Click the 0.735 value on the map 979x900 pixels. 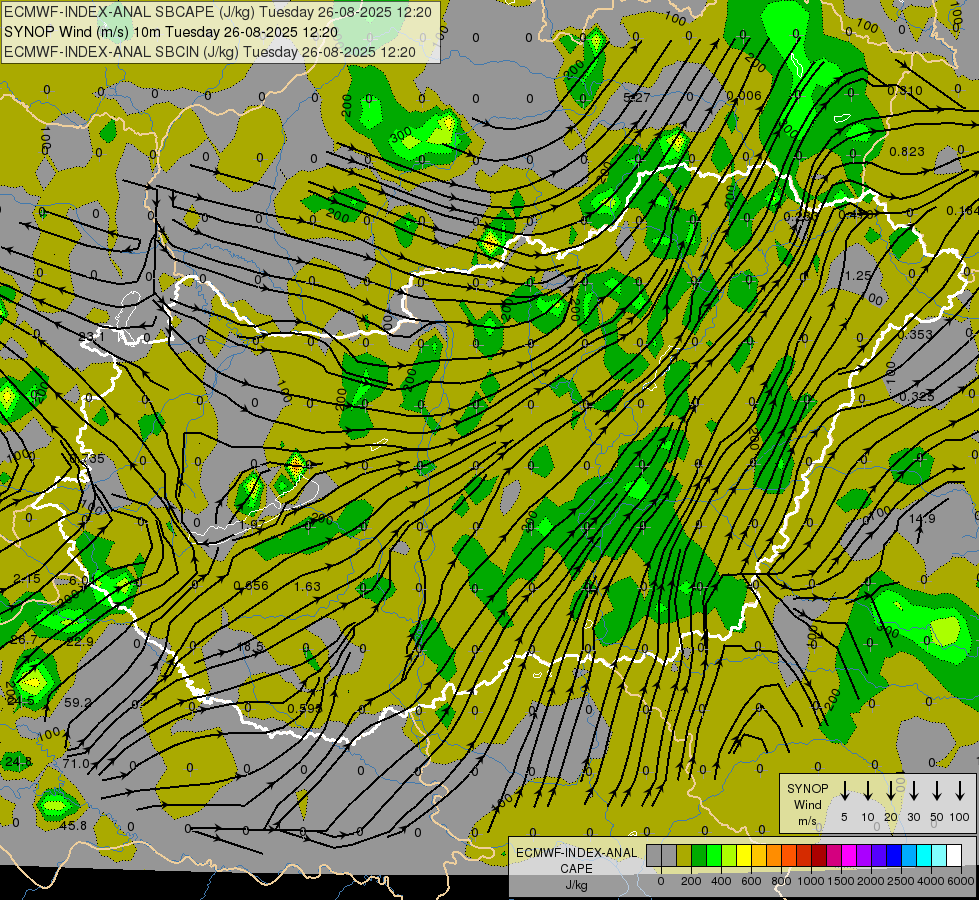coord(87,459)
